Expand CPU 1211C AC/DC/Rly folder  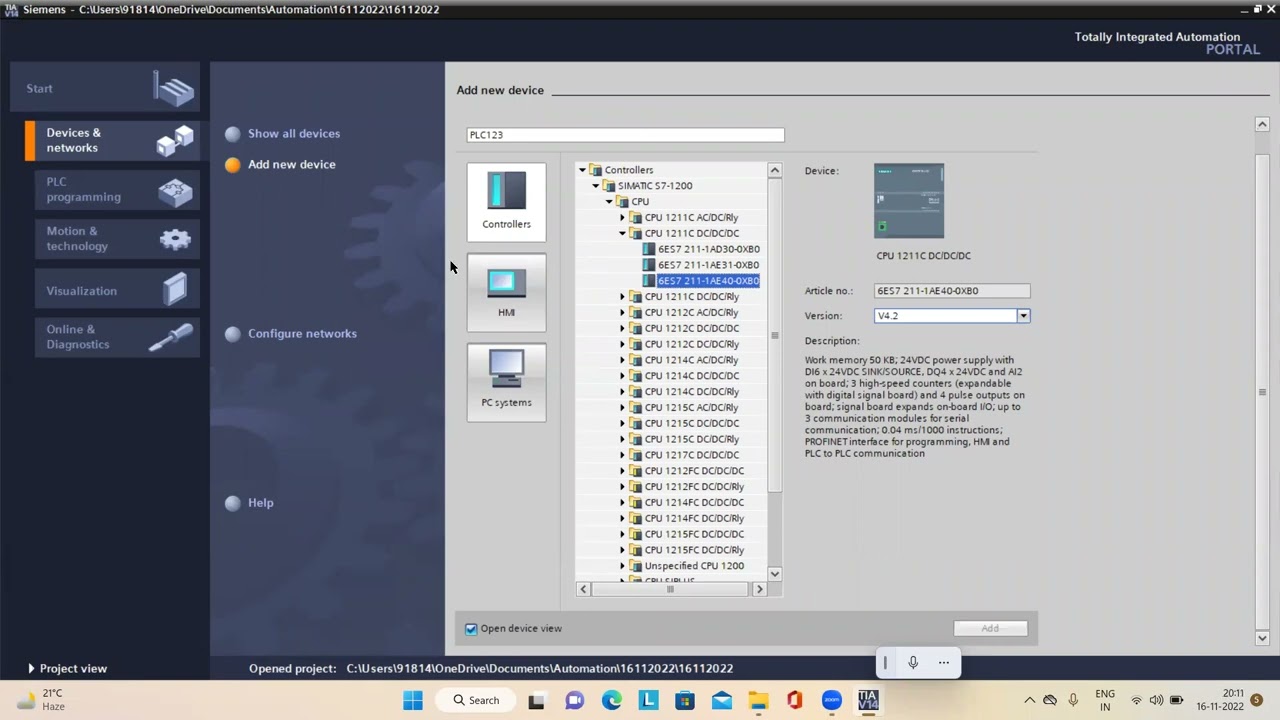[622, 217]
